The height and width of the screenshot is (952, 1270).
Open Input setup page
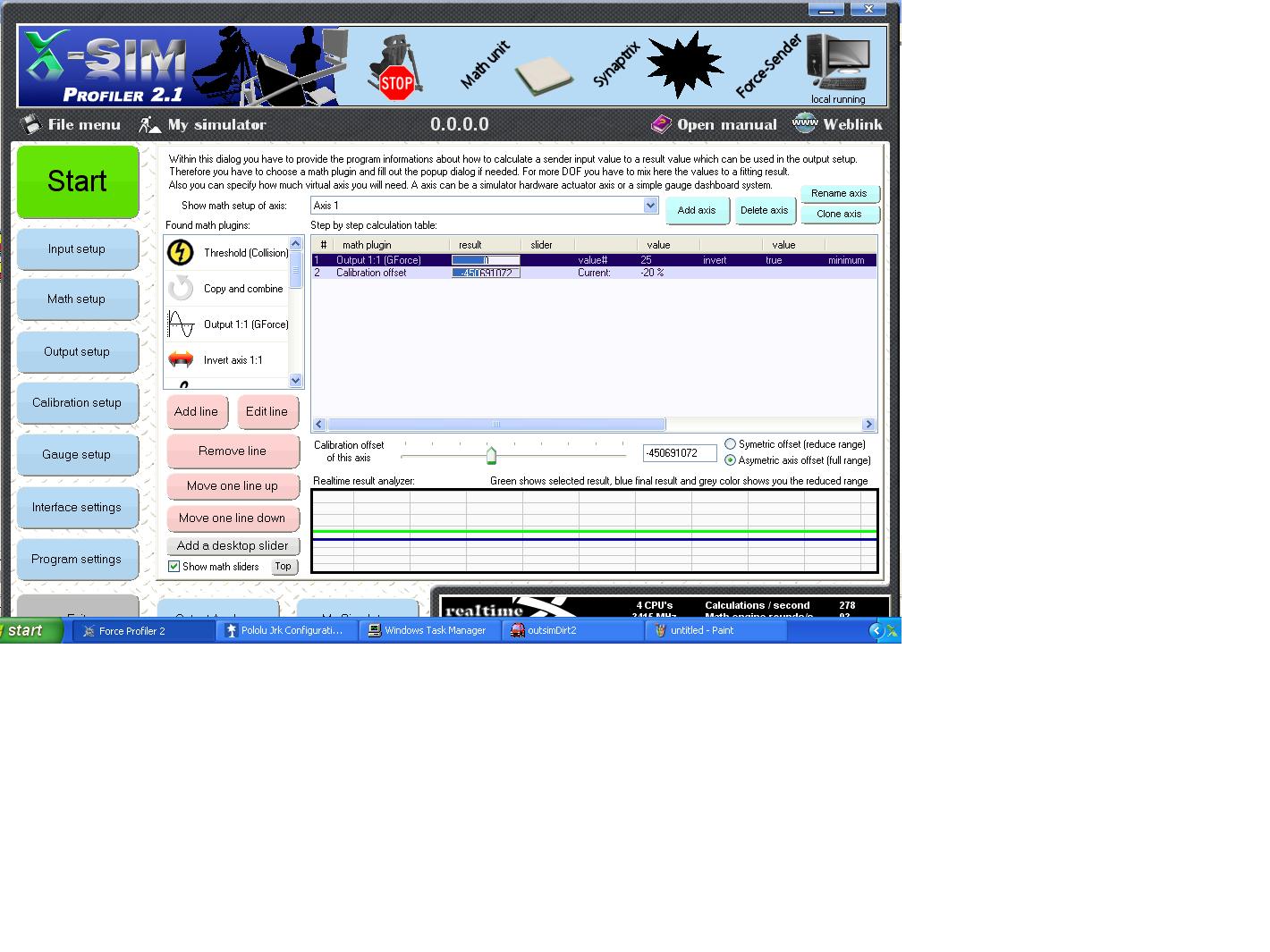pos(77,249)
